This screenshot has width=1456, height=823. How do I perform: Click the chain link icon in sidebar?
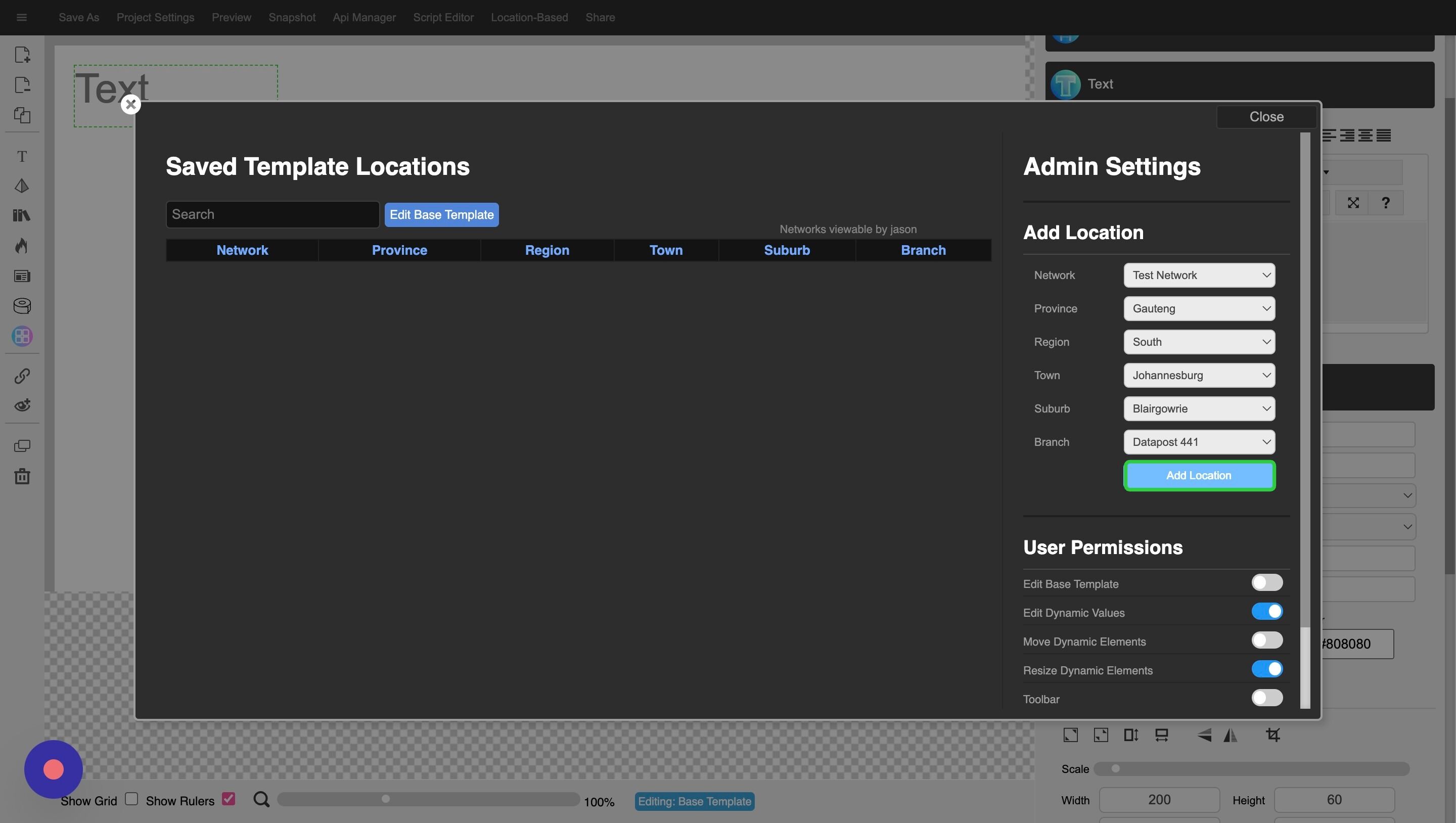pyautogui.click(x=22, y=376)
